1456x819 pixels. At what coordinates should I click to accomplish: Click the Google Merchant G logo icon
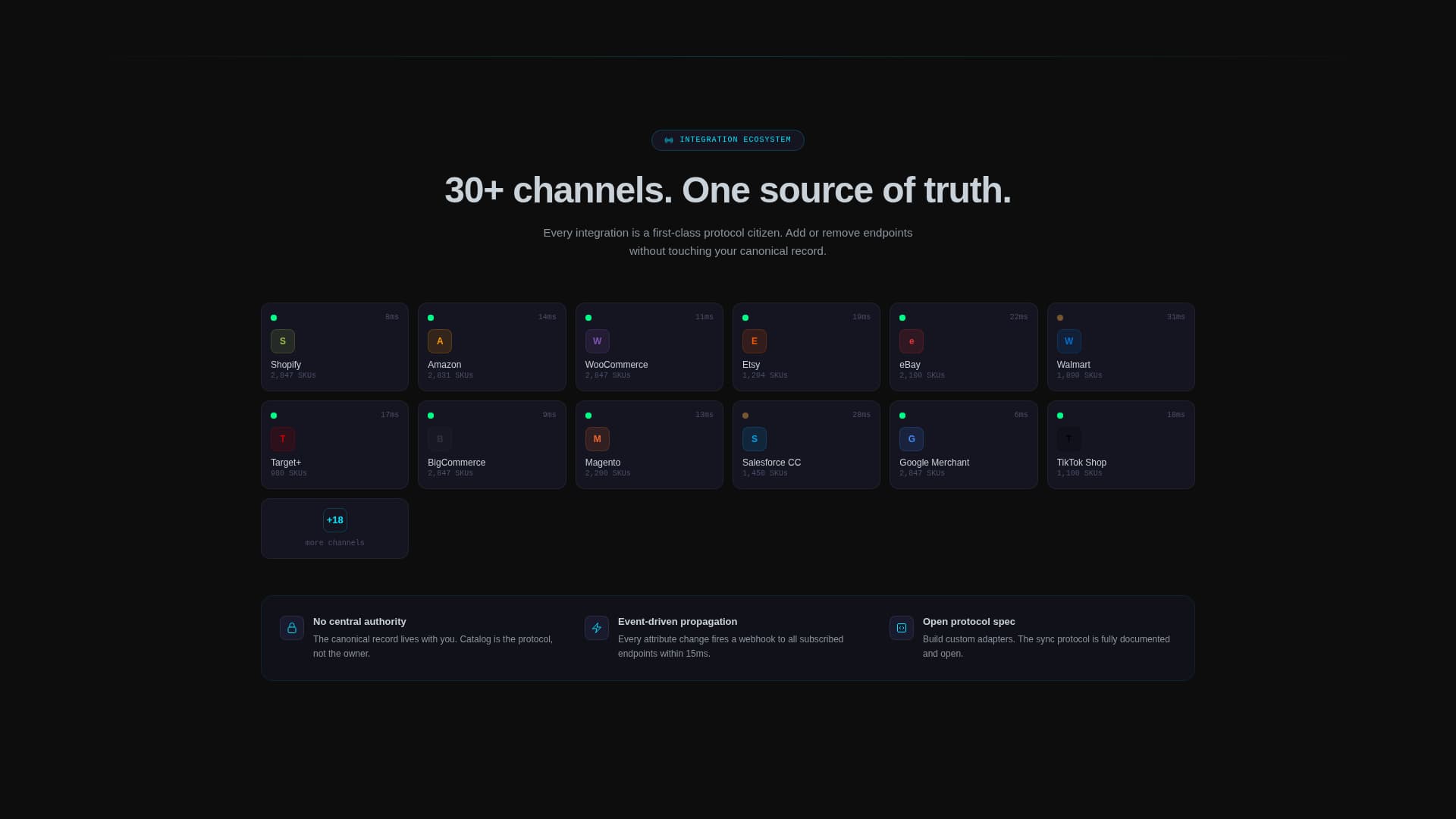point(912,439)
